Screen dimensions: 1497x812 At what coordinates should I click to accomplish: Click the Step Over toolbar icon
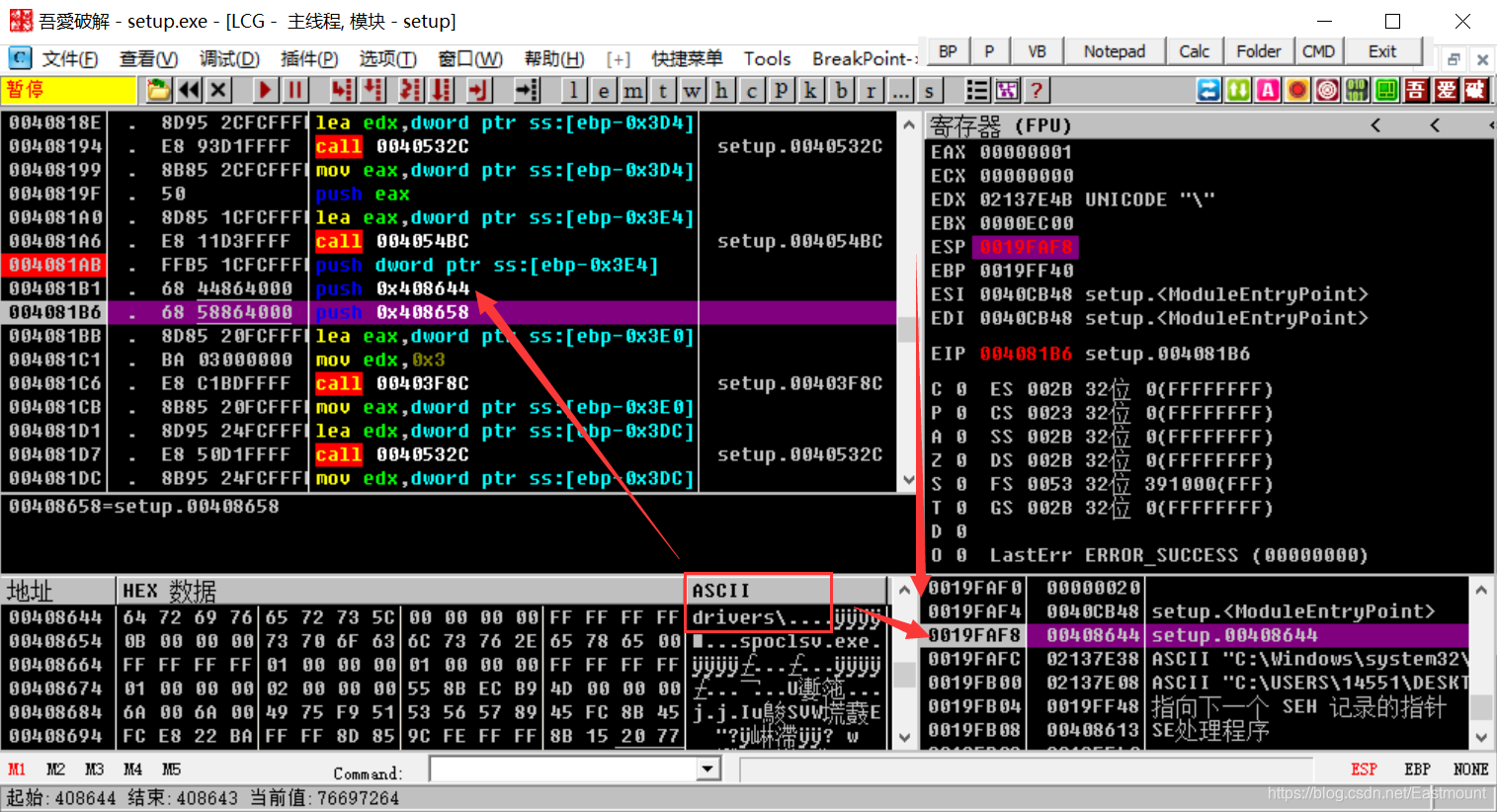point(373,91)
